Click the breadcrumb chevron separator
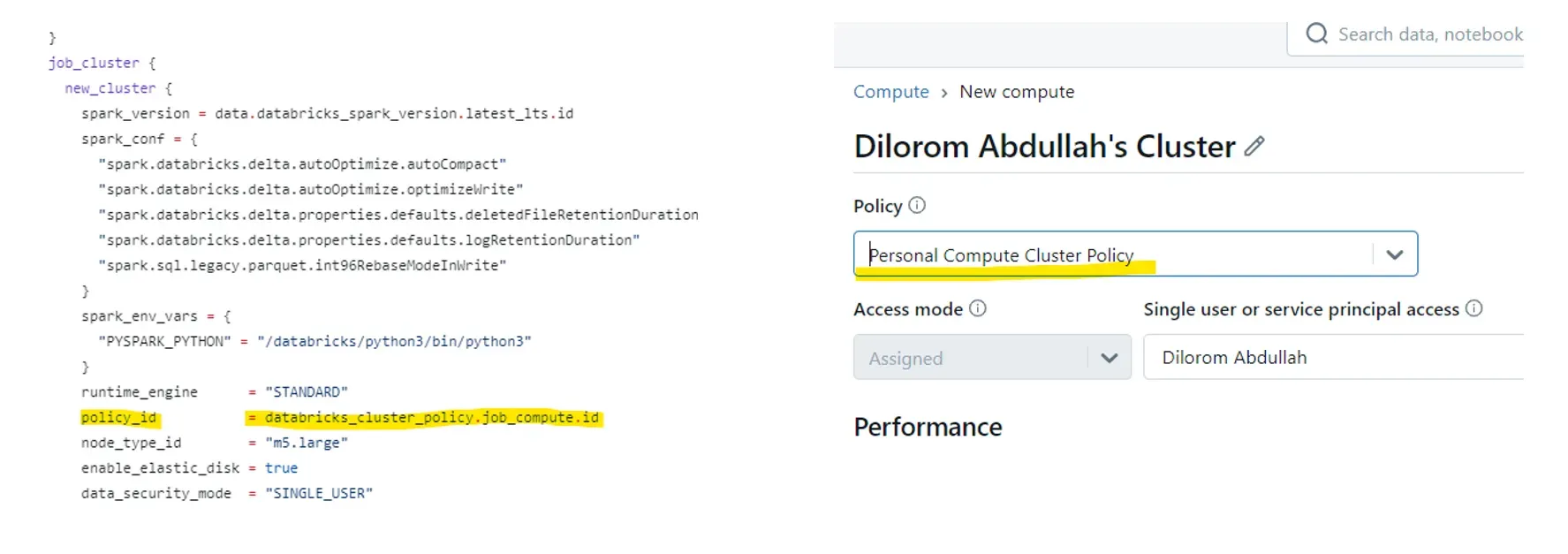This screenshot has width=1568, height=554. click(x=944, y=93)
